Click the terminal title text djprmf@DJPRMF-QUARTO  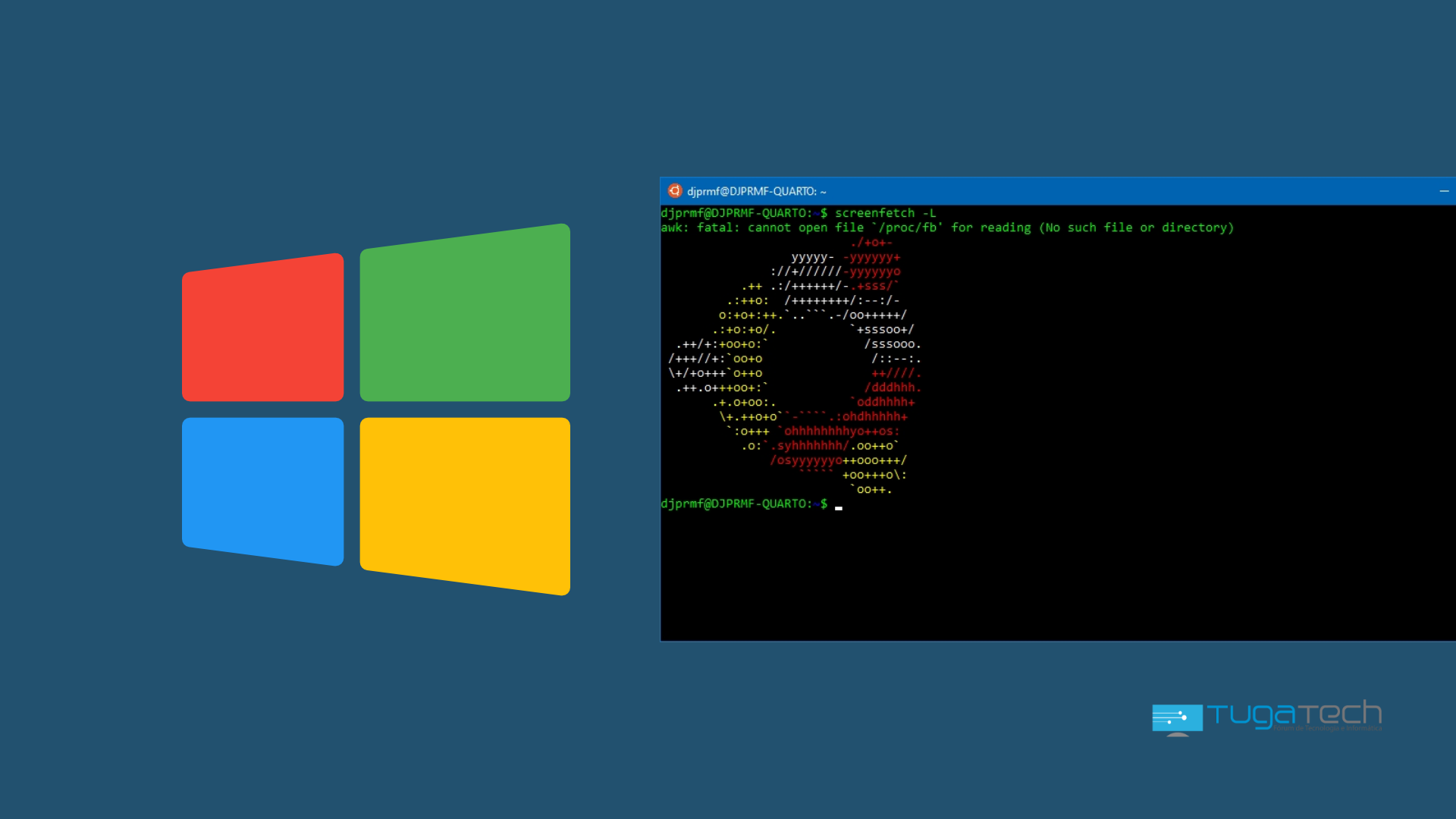tap(756, 192)
